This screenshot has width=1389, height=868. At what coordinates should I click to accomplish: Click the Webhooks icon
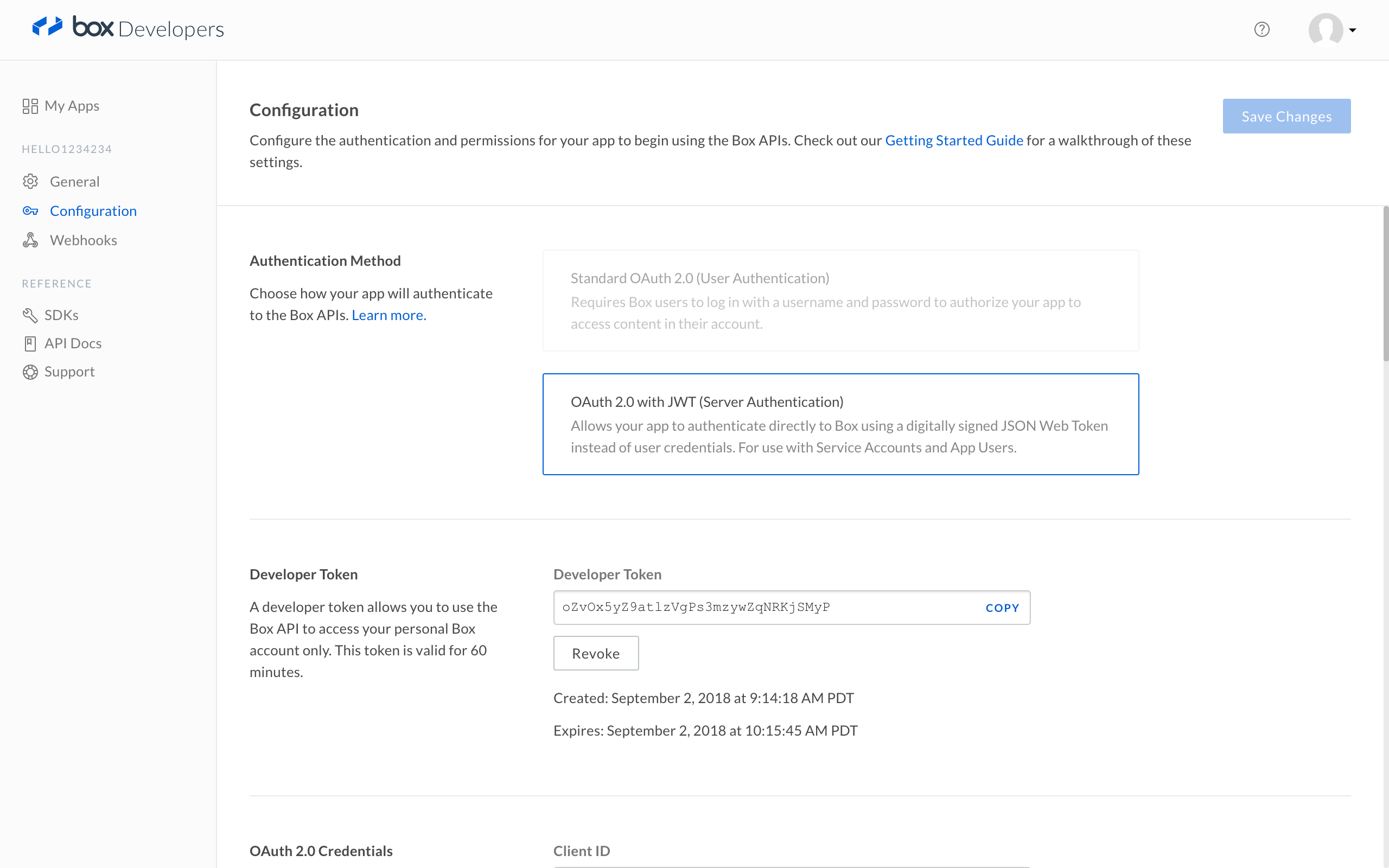[30, 240]
